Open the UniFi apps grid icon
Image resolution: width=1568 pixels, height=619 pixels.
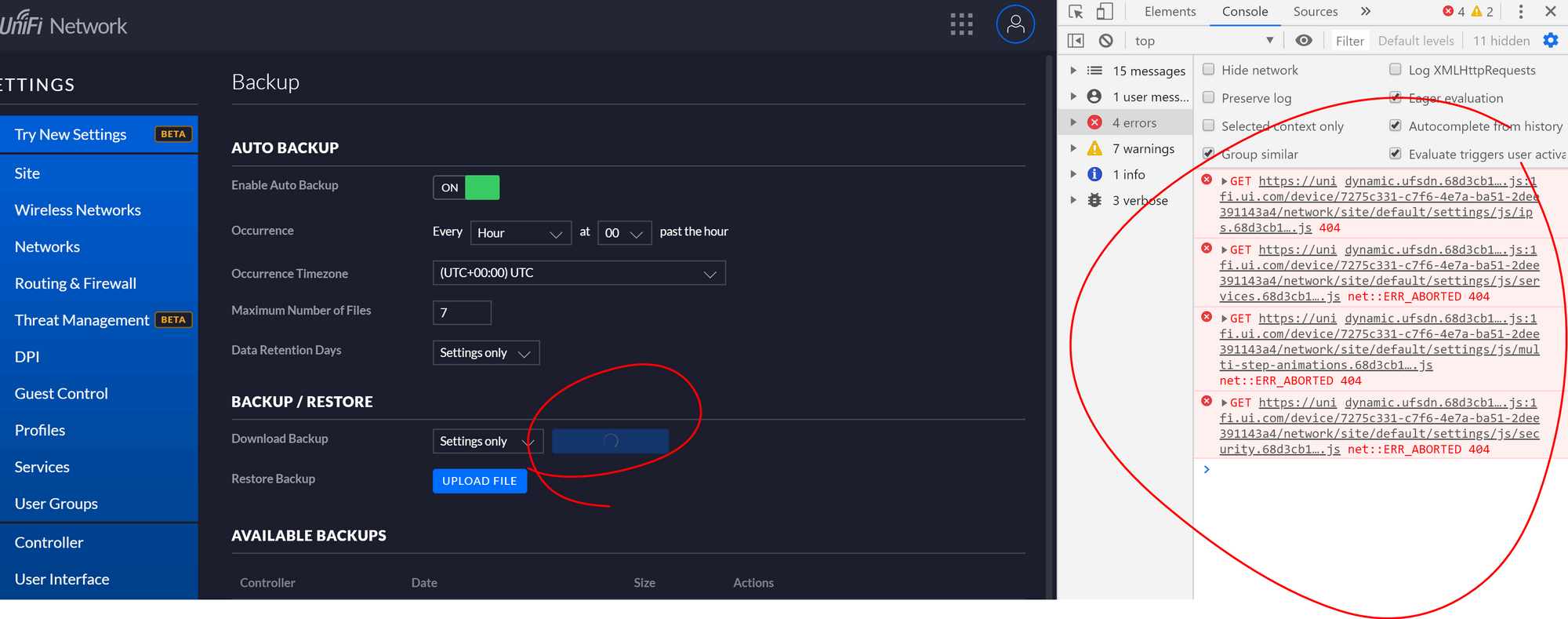[x=961, y=24]
